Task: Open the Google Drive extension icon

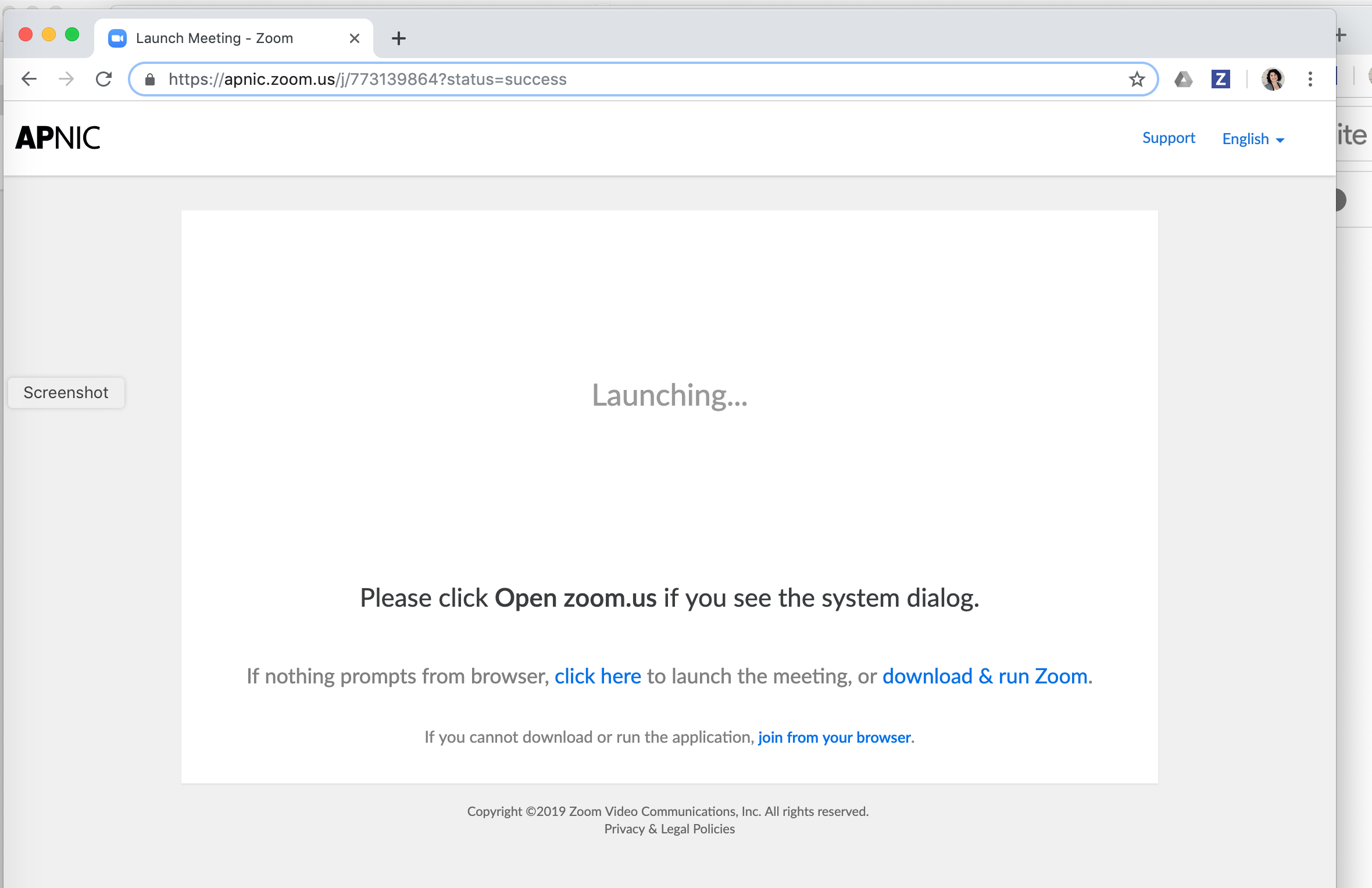Action: [1183, 79]
